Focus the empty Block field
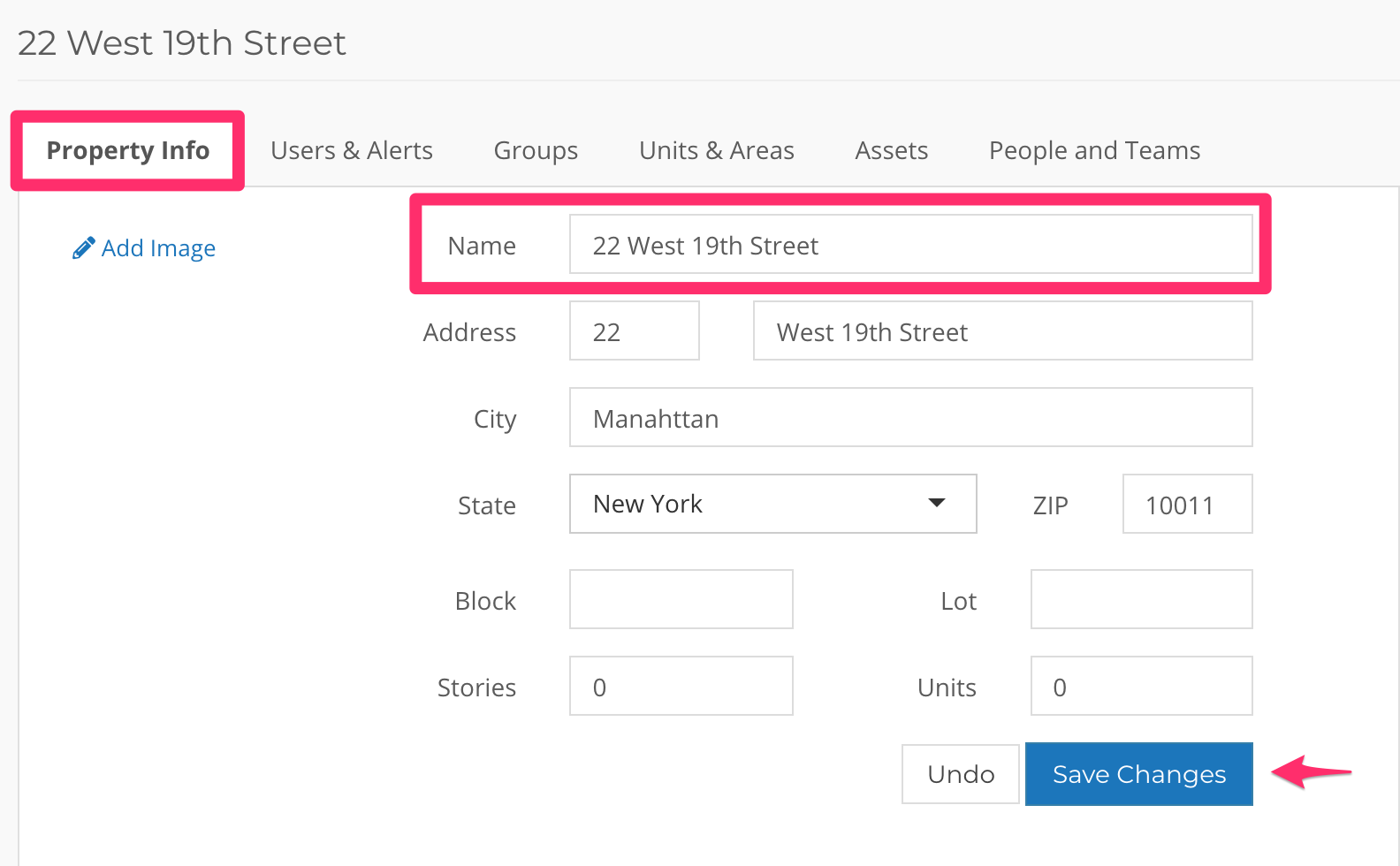The height and width of the screenshot is (866, 1400). click(x=681, y=599)
